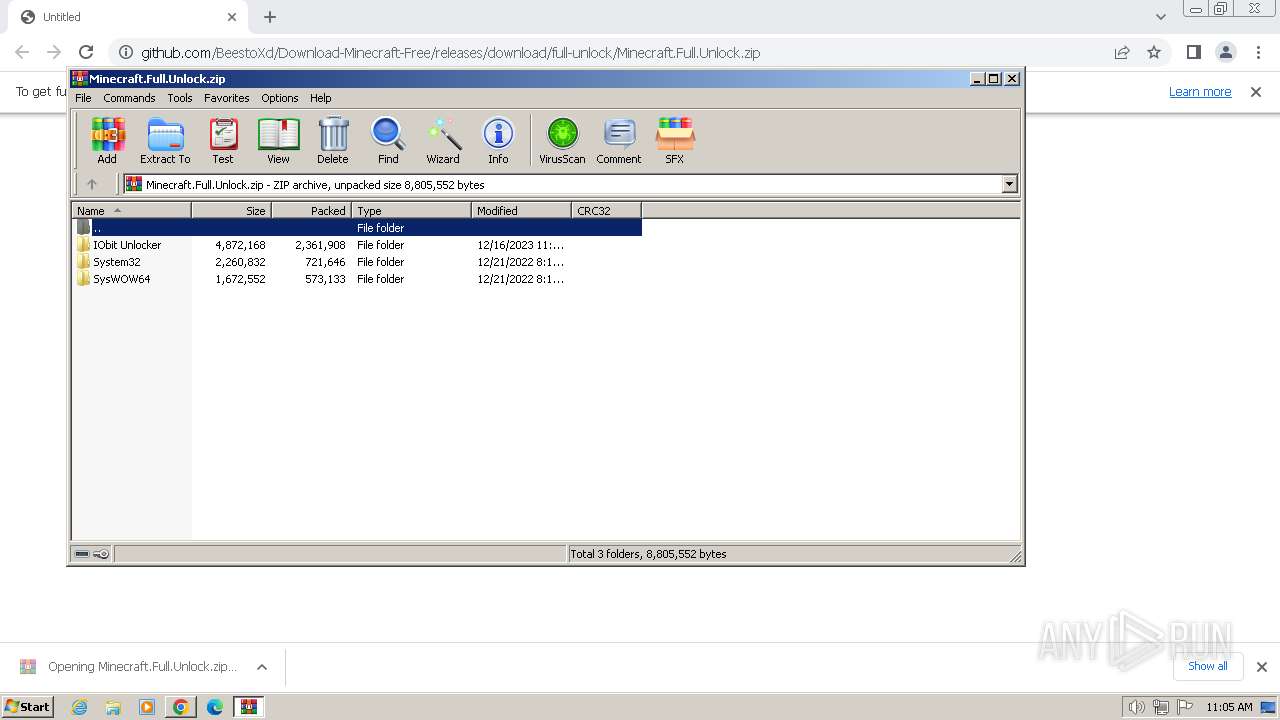Sort by the Packed column header
Image resolution: width=1280 pixels, height=720 pixels.
tap(311, 210)
